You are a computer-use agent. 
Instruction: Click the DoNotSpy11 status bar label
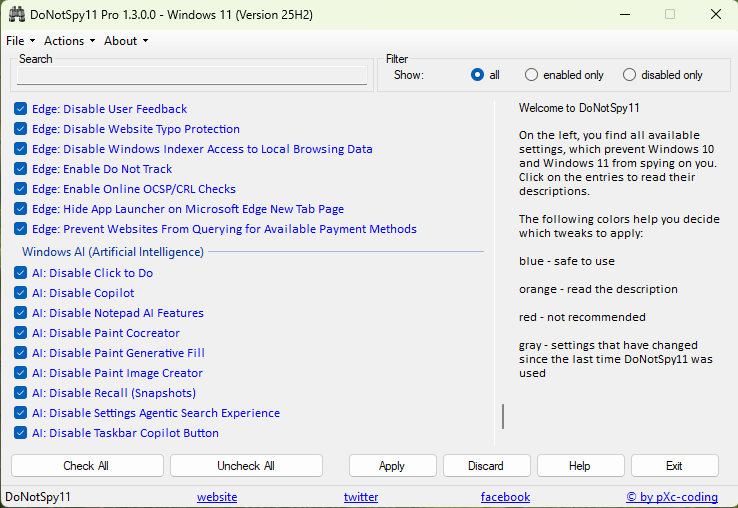(38, 497)
